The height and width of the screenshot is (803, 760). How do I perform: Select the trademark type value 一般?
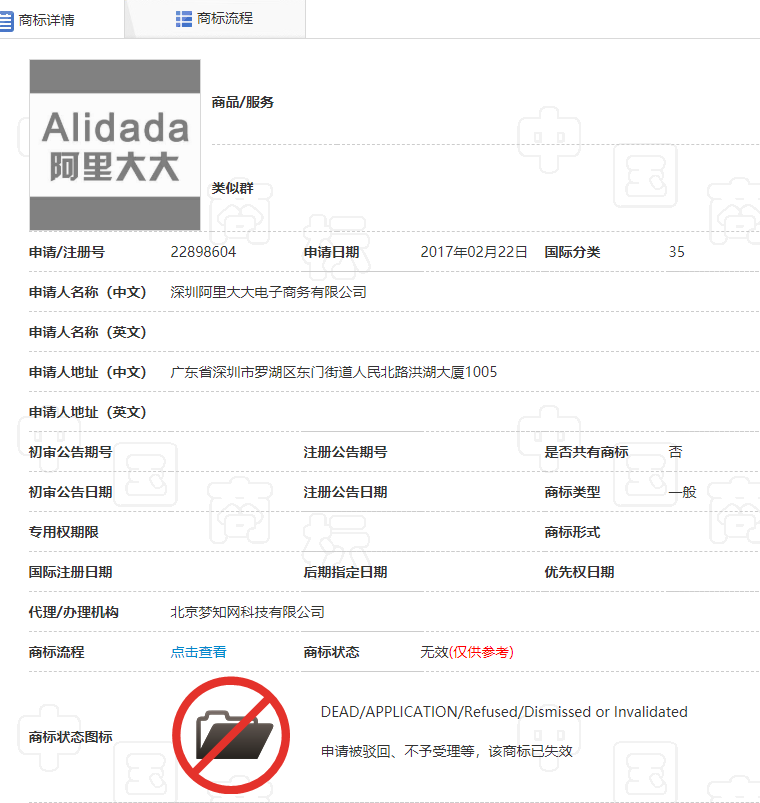(x=682, y=492)
